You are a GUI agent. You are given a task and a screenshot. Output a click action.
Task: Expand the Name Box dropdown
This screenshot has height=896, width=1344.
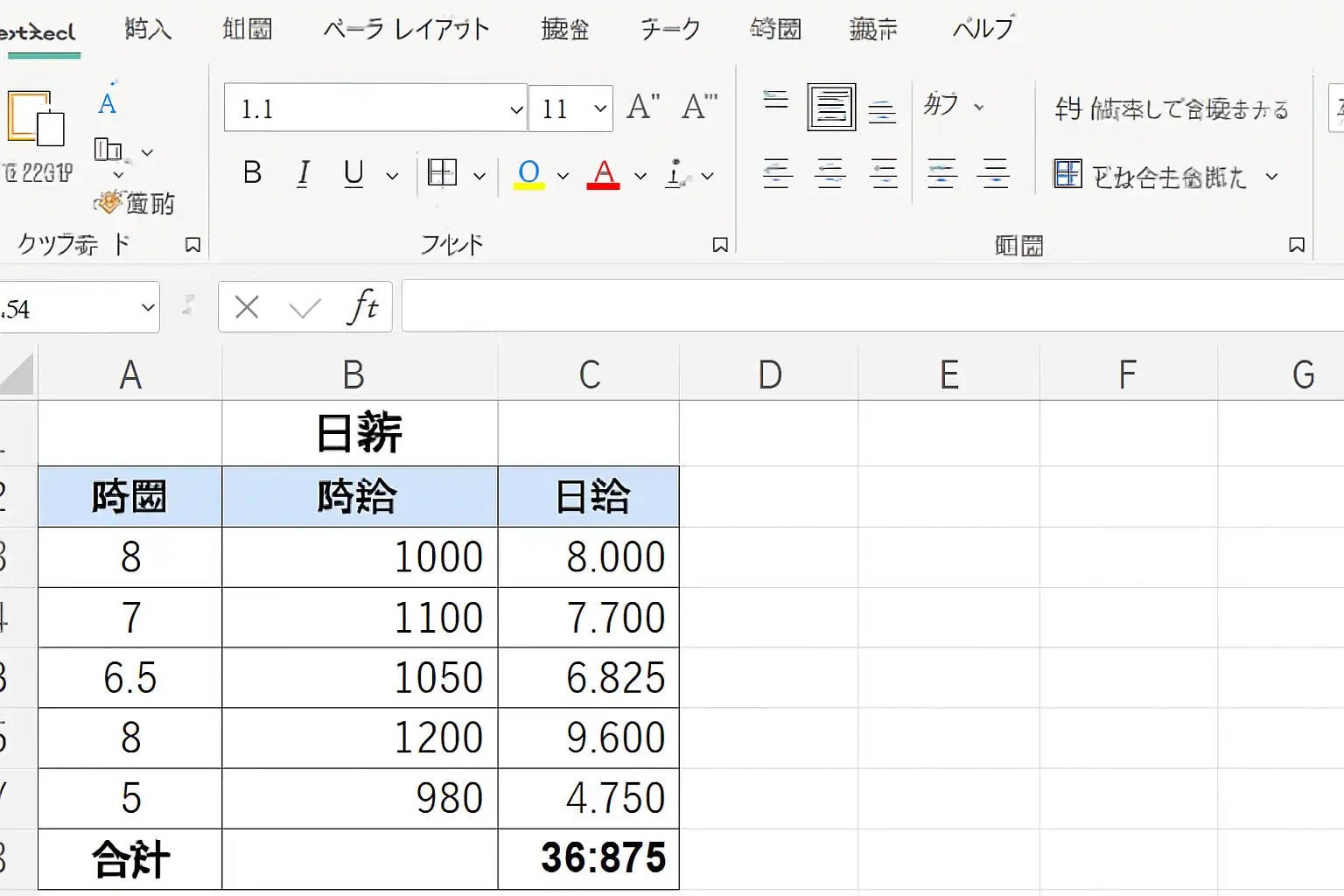click(148, 307)
